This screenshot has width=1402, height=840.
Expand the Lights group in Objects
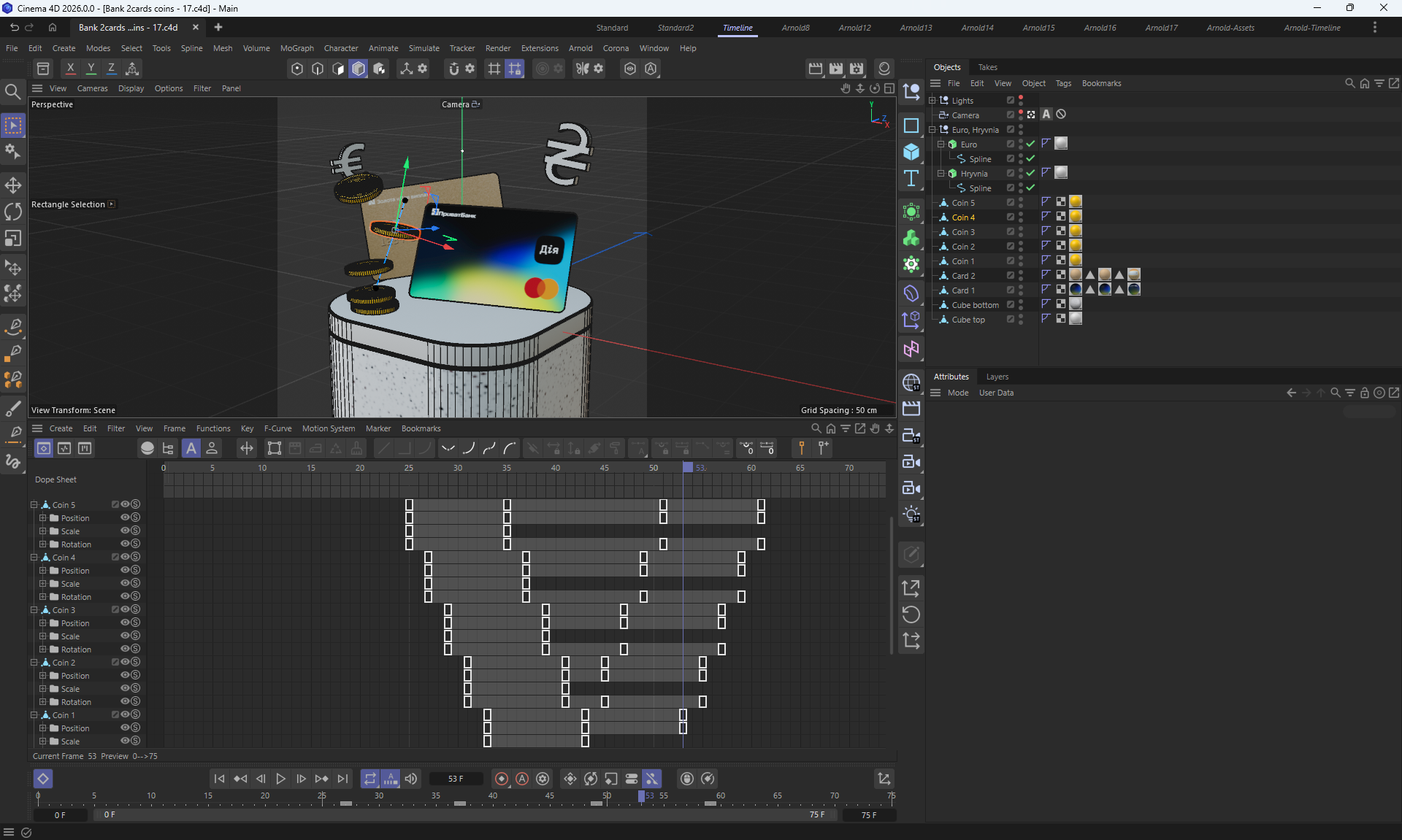tap(932, 101)
